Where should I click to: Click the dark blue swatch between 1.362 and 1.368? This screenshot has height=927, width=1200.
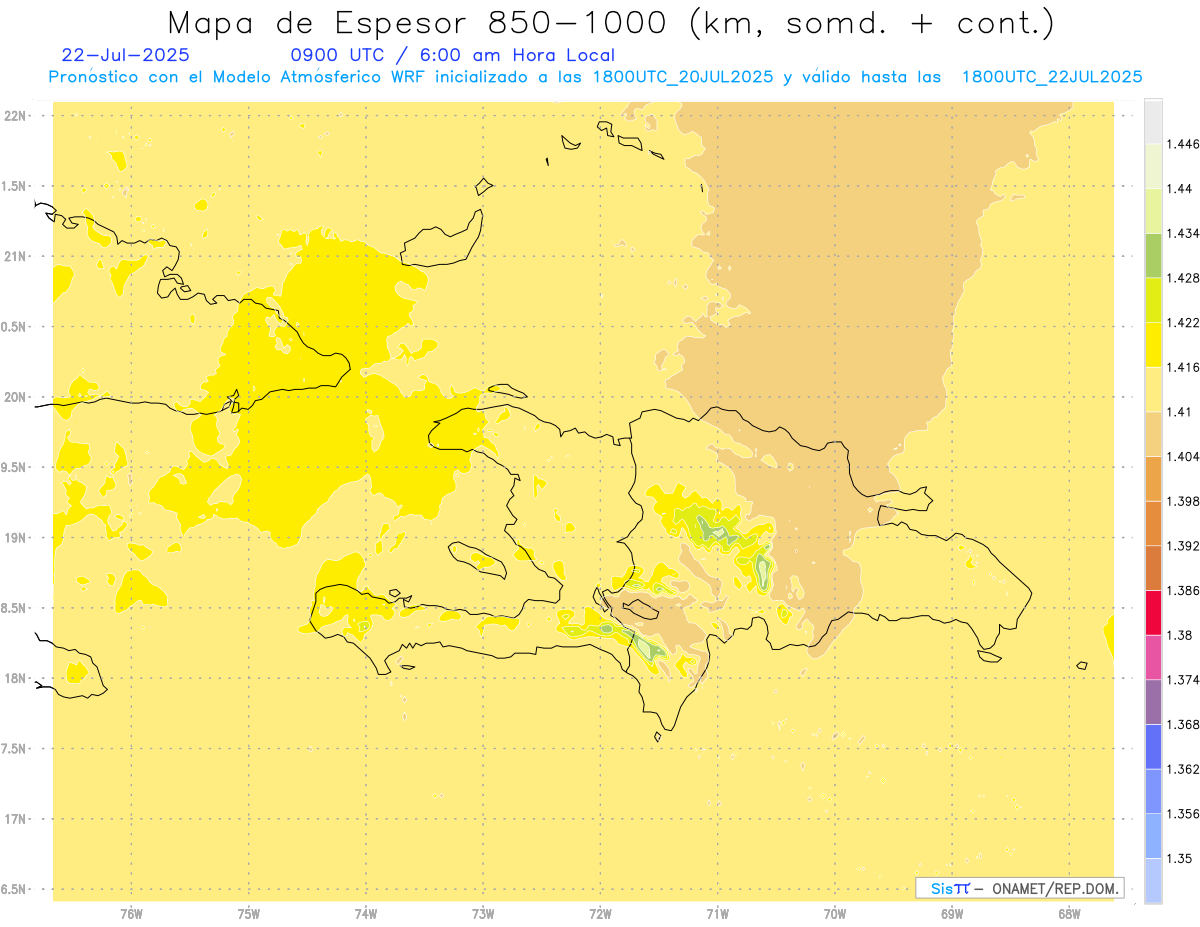tap(1153, 746)
